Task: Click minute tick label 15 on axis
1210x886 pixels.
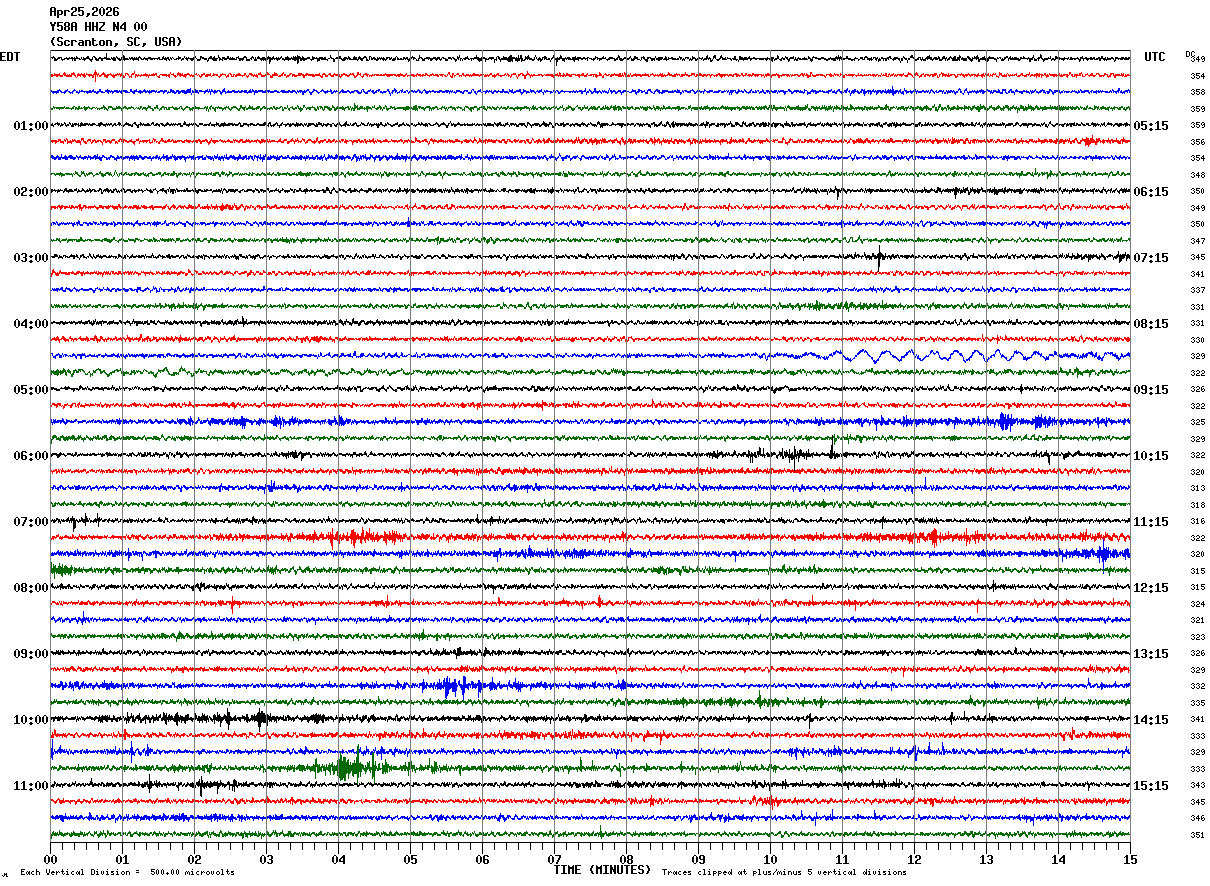Action: point(1130,859)
